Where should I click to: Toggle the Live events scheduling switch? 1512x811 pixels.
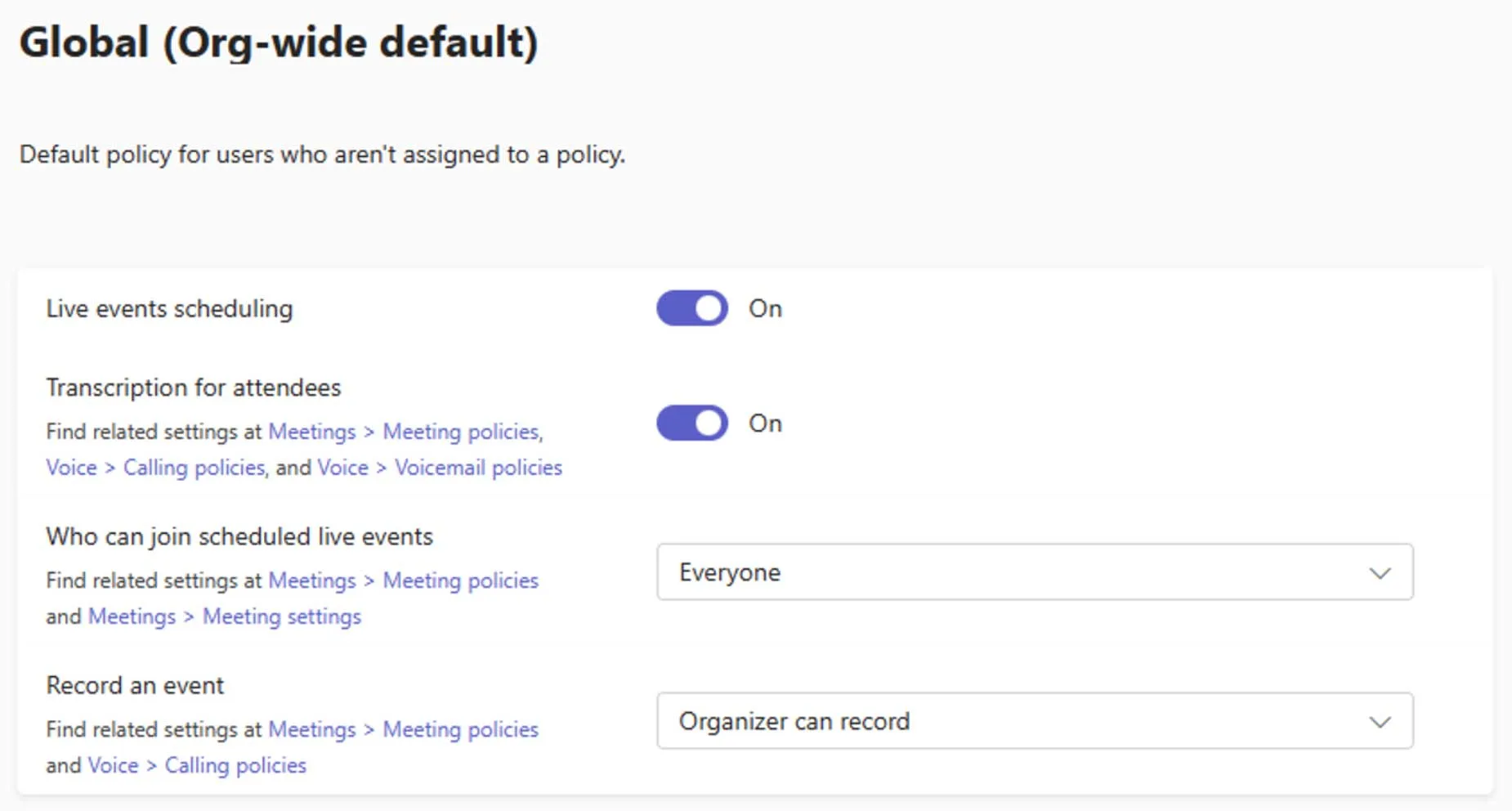[691, 308]
